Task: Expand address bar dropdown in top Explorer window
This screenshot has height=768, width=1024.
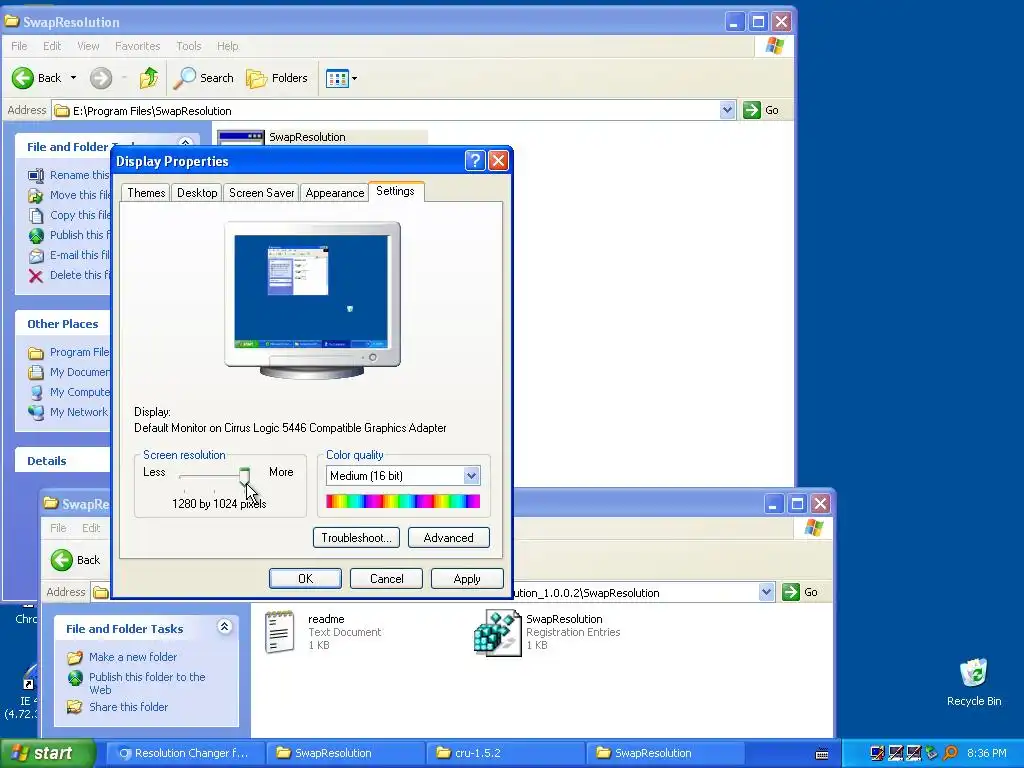Action: pos(728,110)
